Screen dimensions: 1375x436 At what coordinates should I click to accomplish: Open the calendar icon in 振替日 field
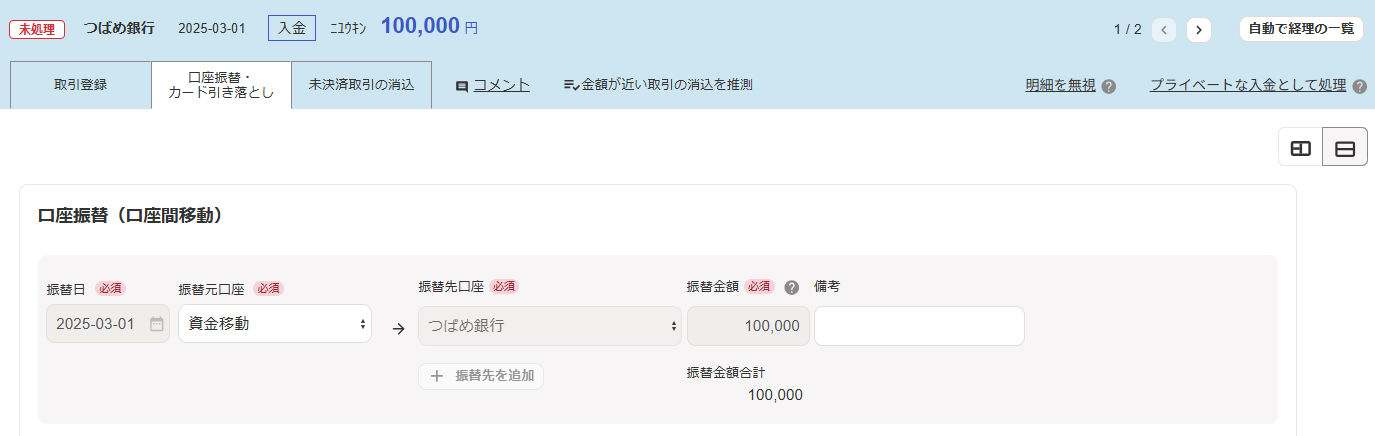tap(157, 324)
